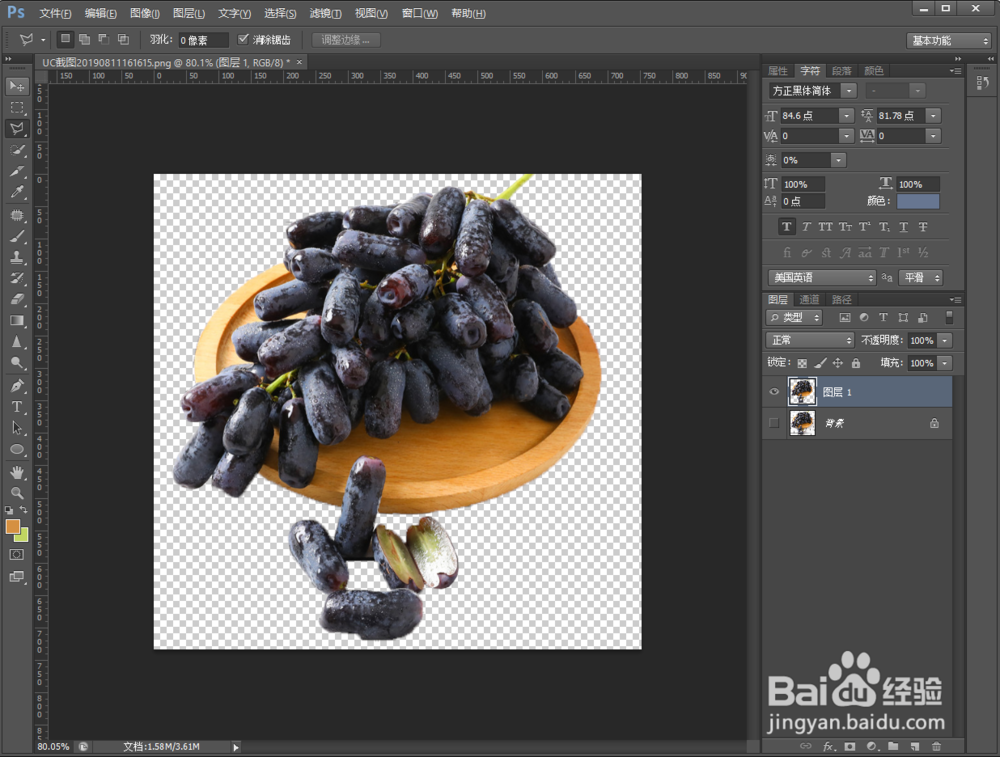The width and height of the screenshot is (1000, 757).
Task: Click the type layer filter icon
Action: pos(883,317)
